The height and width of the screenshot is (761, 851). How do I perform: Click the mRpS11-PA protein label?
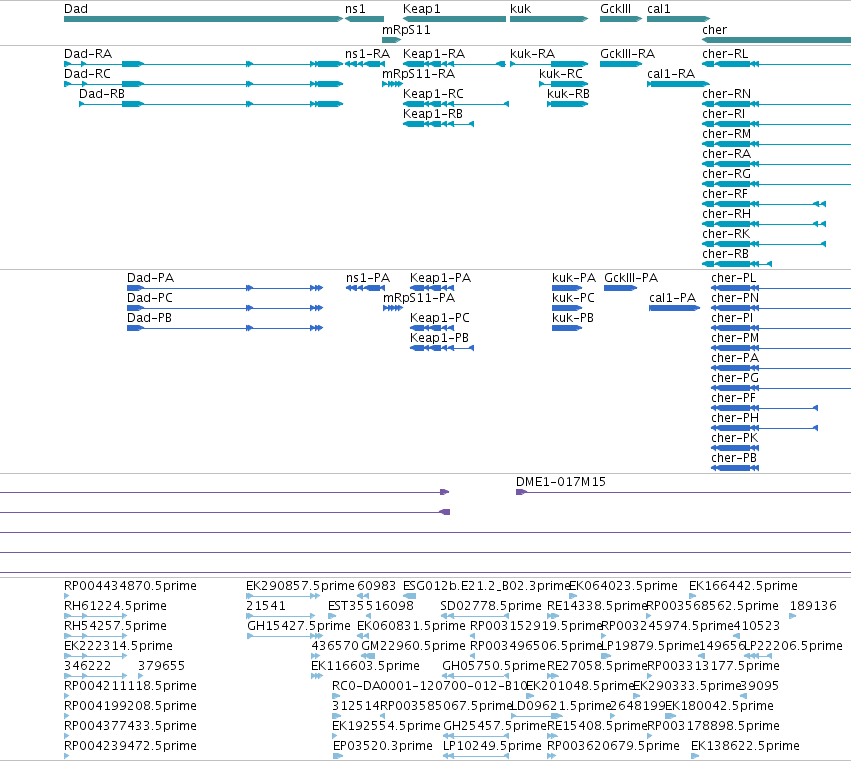pyautogui.click(x=419, y=298)
